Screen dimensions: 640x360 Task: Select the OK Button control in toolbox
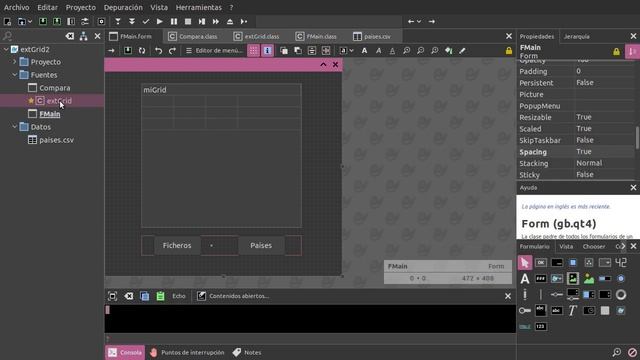pos(541,262)
